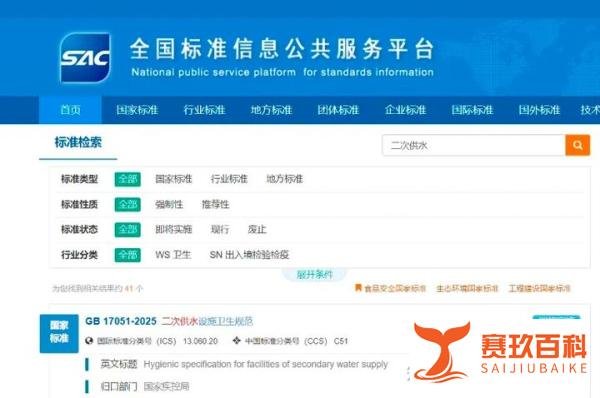Select 全部 for 行业分类

click(128, 255)
